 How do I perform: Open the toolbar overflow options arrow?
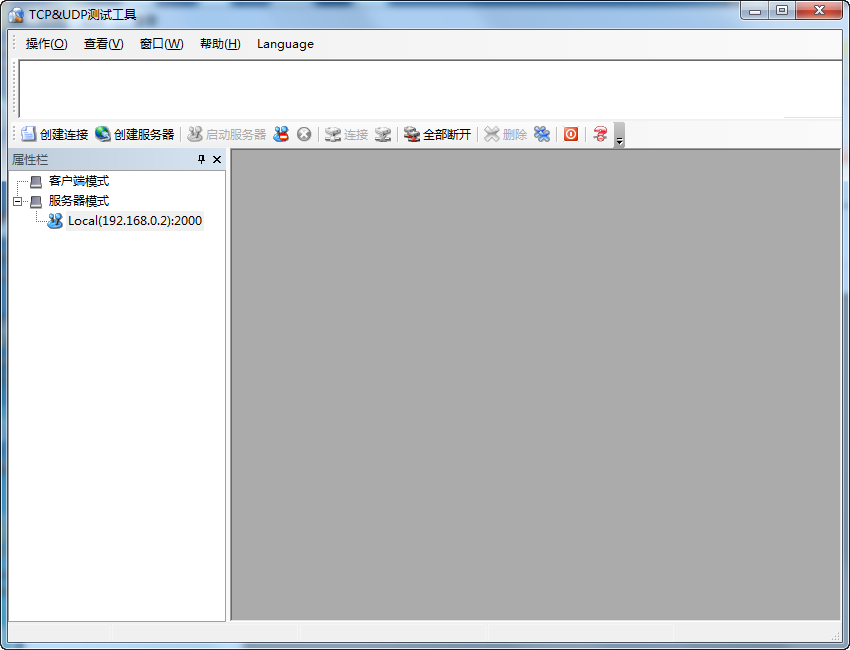[619, 135]
